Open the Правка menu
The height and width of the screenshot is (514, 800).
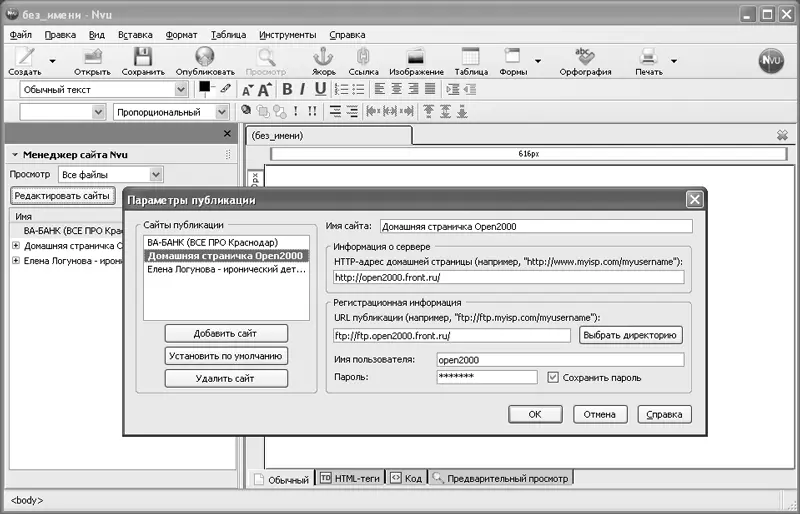[x=60, y=35]
